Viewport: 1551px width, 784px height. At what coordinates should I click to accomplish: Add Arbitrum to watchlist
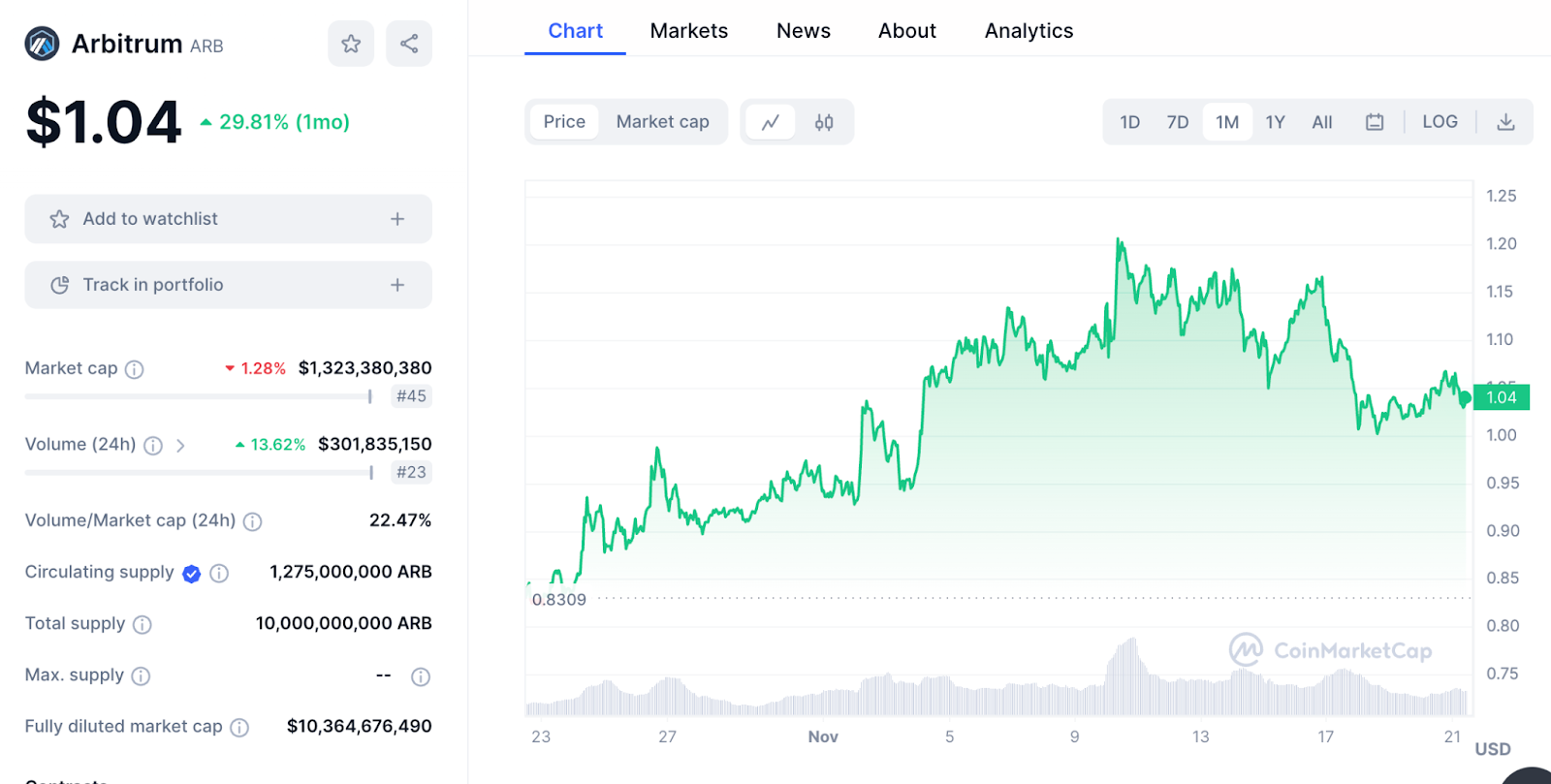228,219
